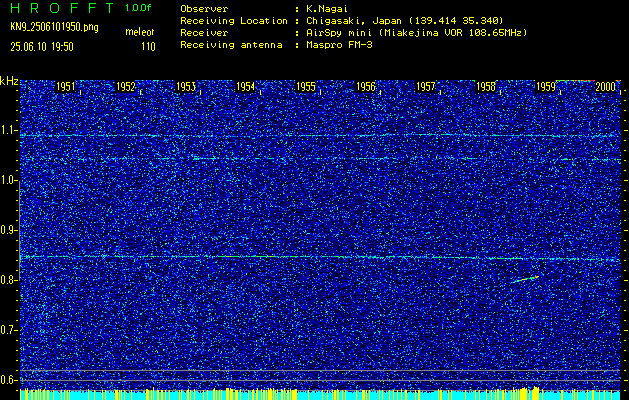Click the Observer field label
Image resolution: width=629 pixels, height=400 pixels.
(204, 9)
